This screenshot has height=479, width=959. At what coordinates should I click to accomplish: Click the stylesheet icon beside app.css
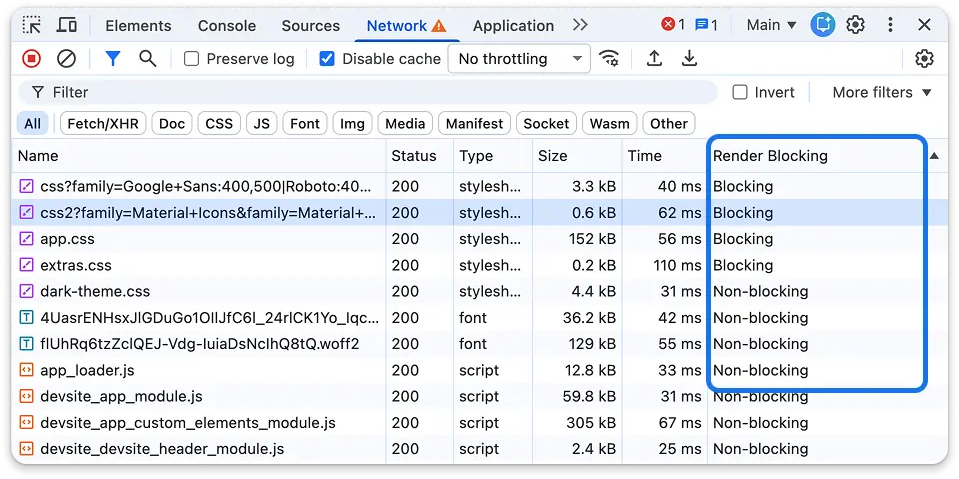26,239
